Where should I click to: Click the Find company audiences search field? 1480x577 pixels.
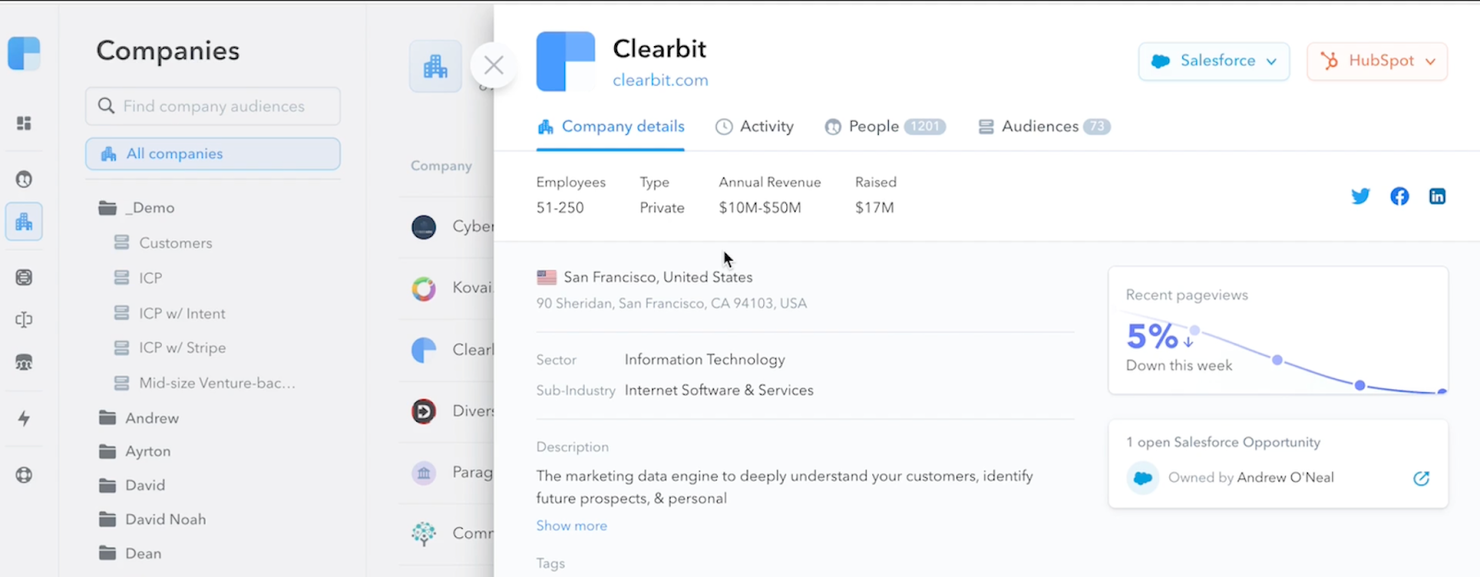point(212,105)
